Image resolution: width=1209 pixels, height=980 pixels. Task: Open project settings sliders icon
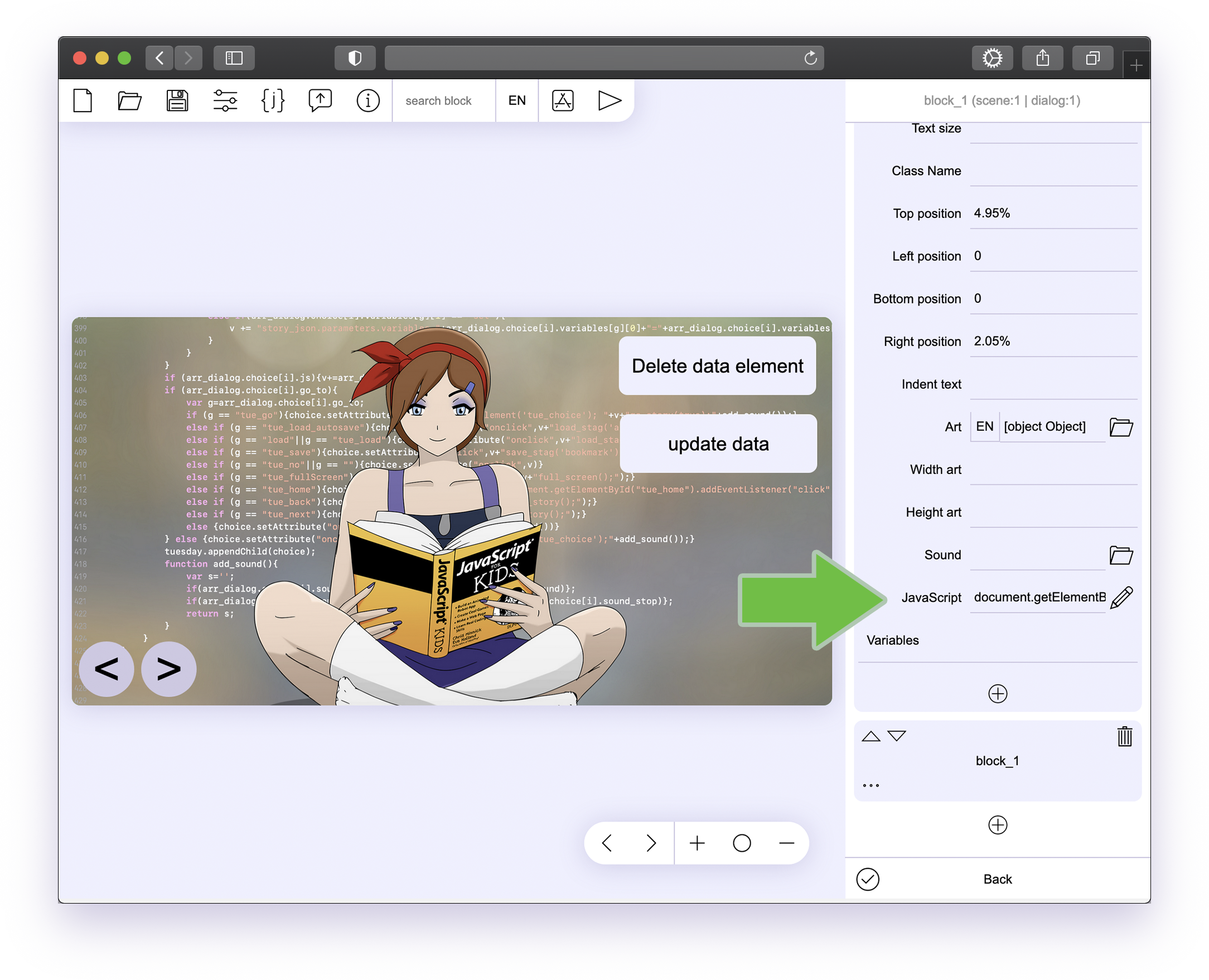coord(225,101)
